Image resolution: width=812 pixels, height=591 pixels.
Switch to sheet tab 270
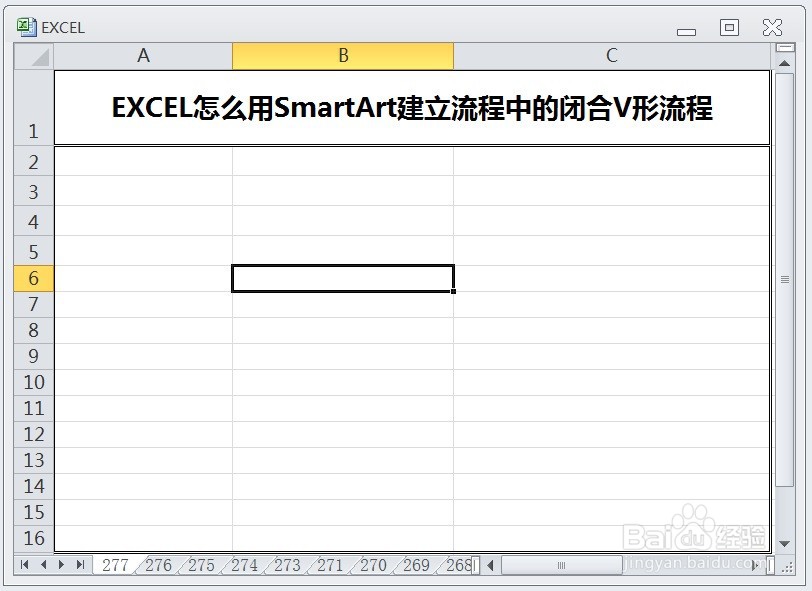coord(373,565)
